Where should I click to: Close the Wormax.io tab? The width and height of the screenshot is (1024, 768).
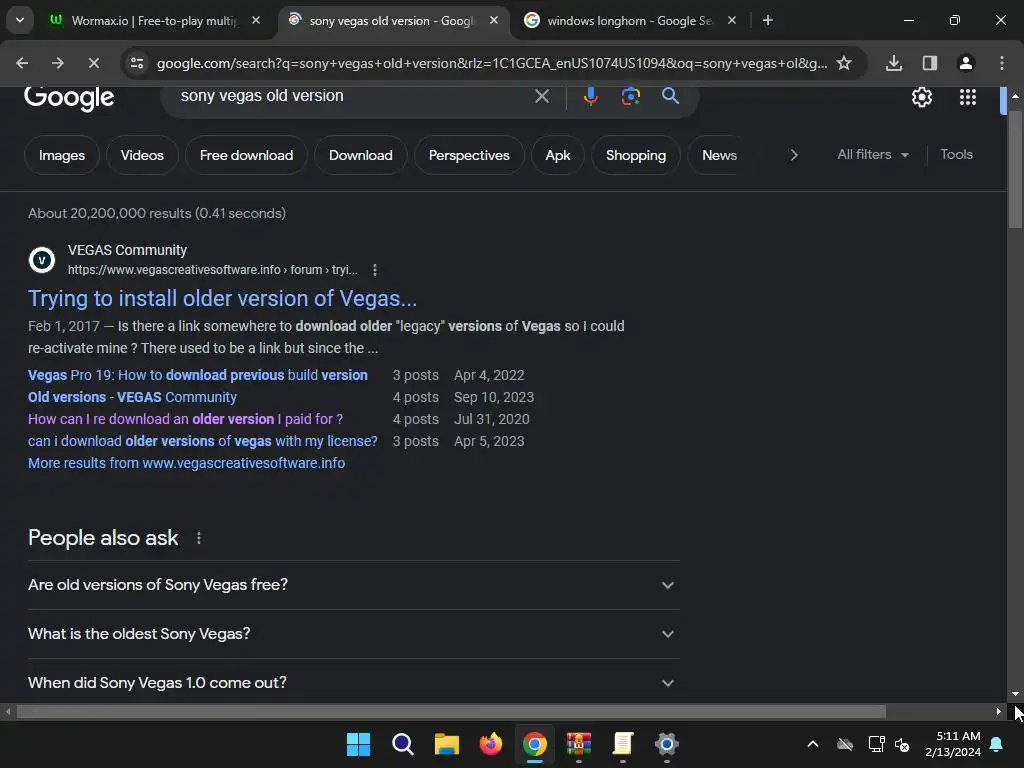256,21
